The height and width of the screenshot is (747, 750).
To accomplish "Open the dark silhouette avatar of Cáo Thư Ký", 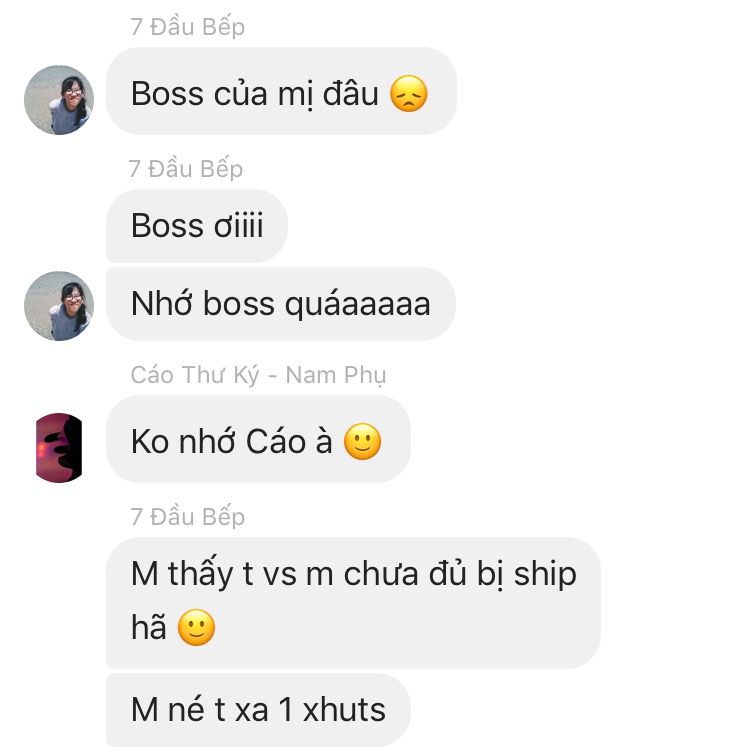I will (x=59, y=448).
